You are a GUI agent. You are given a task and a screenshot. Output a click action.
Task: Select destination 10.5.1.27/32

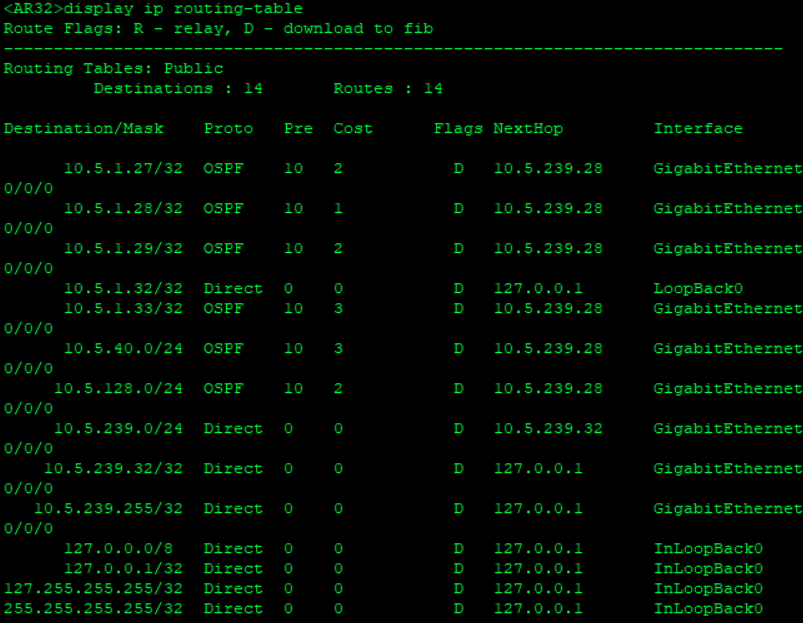click(123, 168)
